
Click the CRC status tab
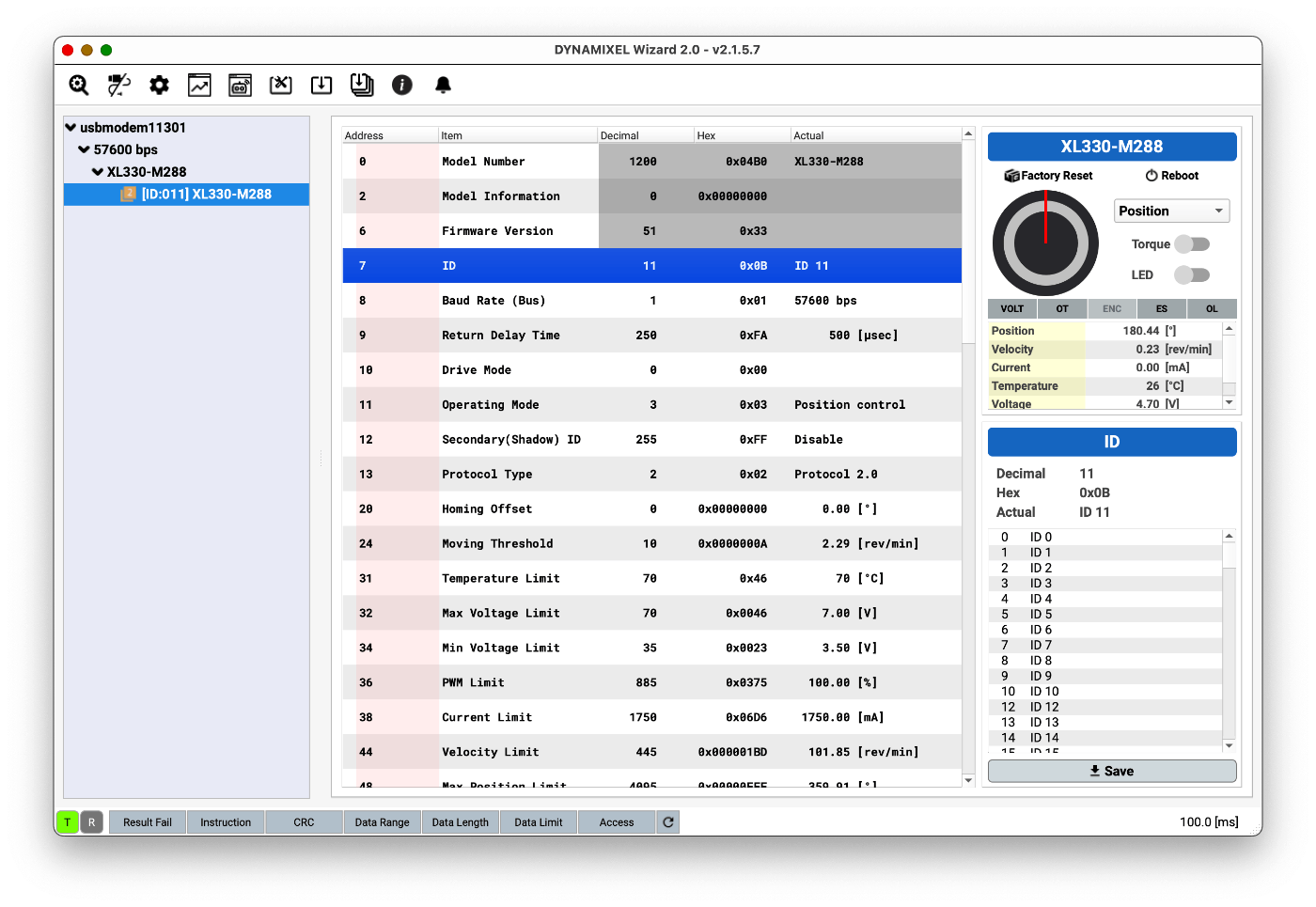304,822
